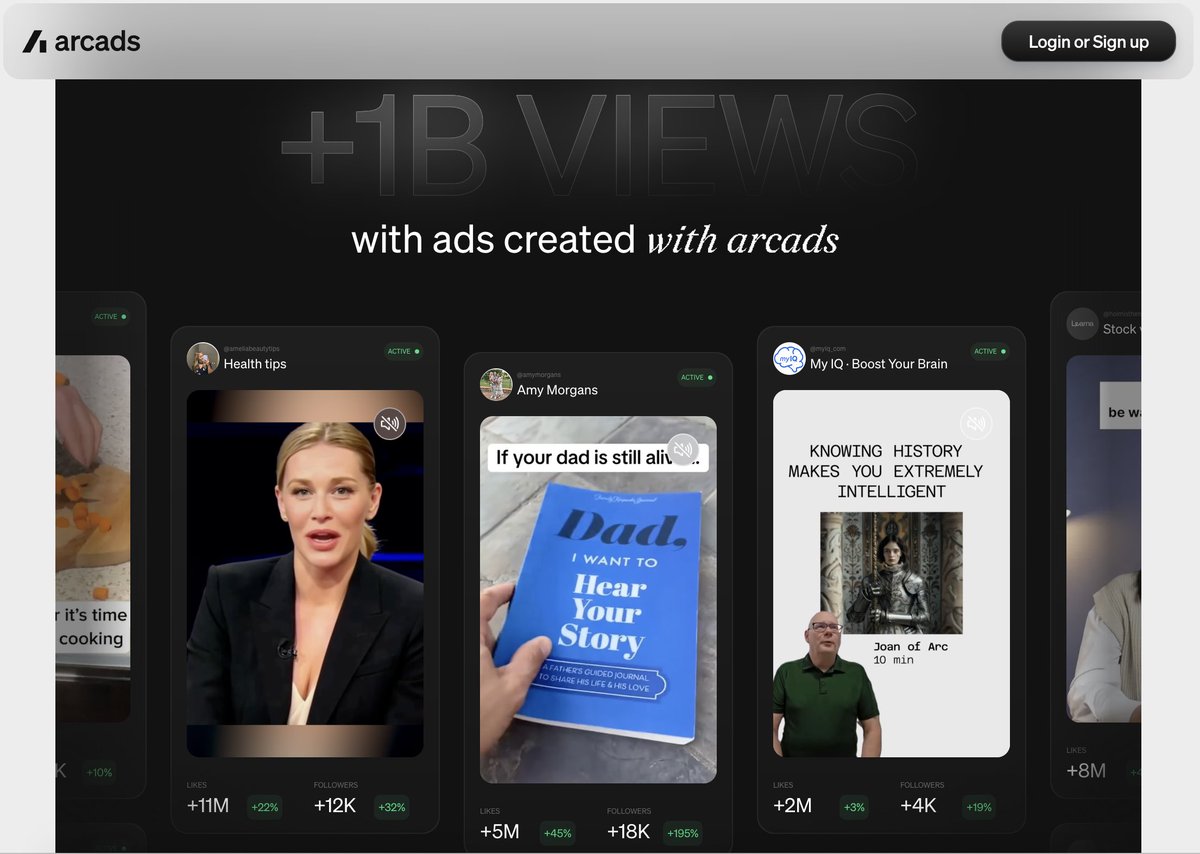Click the @myiq_com handle
The height and width of the screenshot is (854, 1200).
coord(828,349)
